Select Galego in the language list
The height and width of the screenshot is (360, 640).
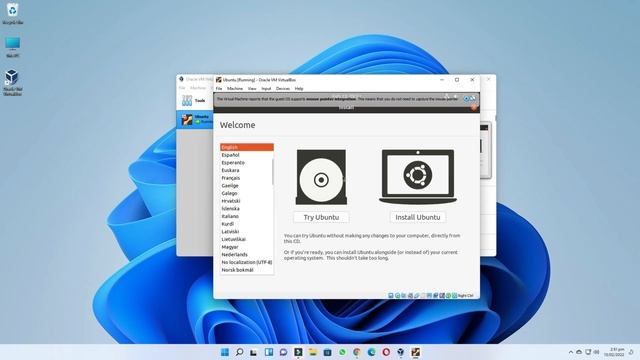(x=247, y=193)
